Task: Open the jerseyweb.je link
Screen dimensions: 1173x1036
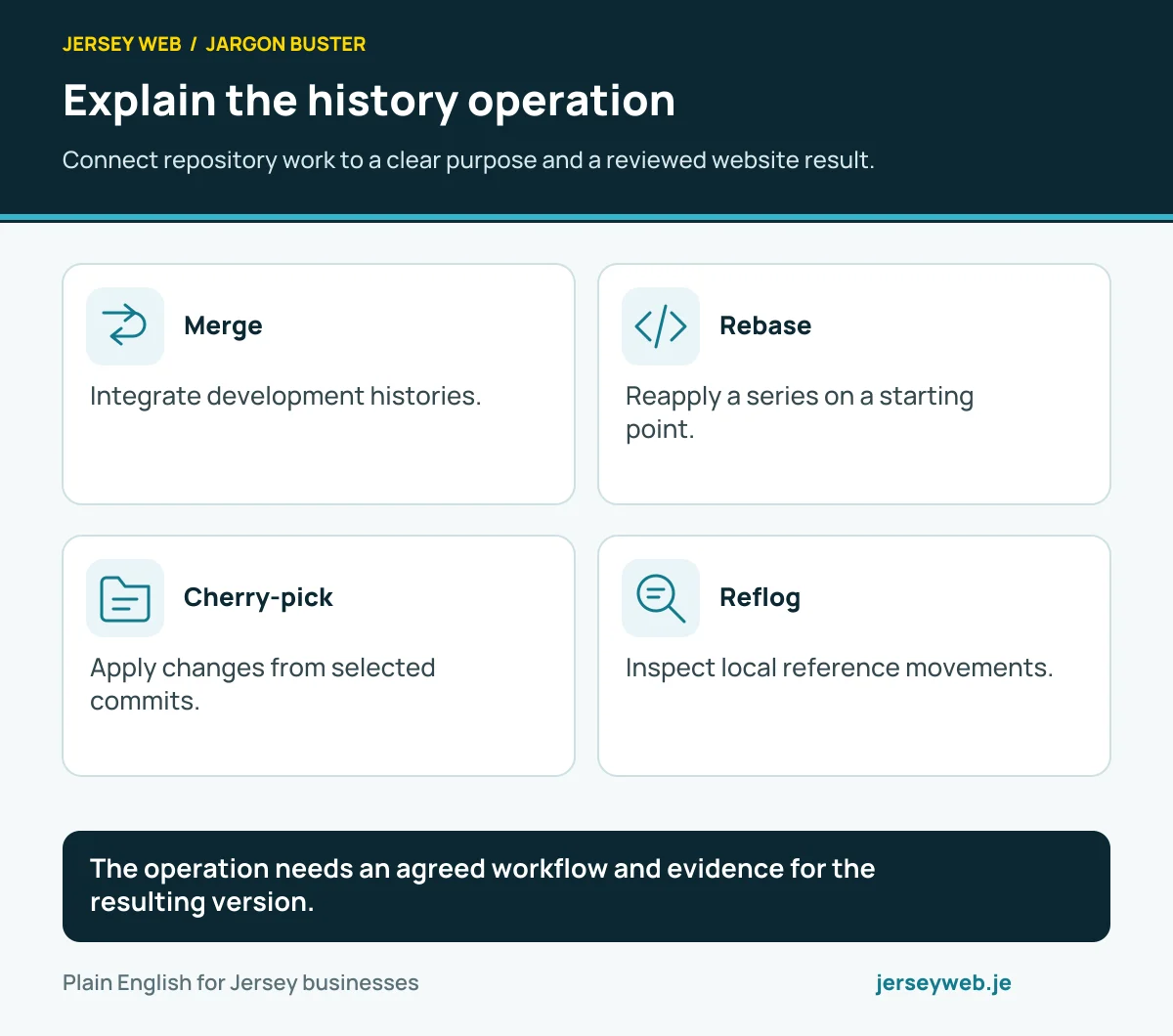Action: click(943, 983)
